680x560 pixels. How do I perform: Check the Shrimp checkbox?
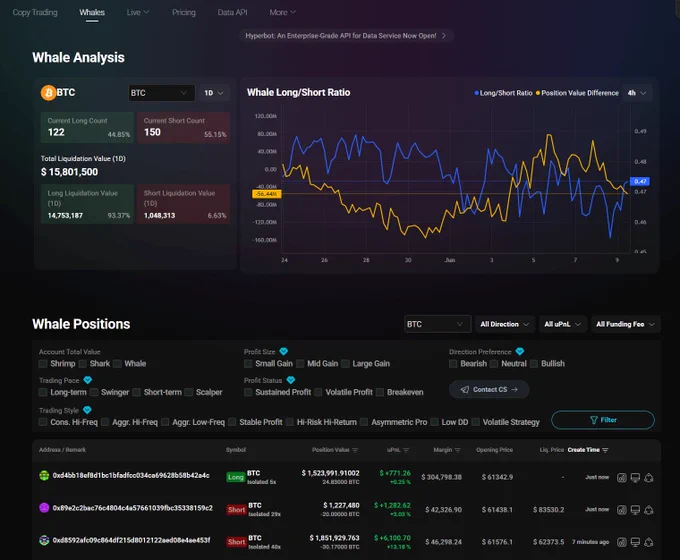(43, 364)
